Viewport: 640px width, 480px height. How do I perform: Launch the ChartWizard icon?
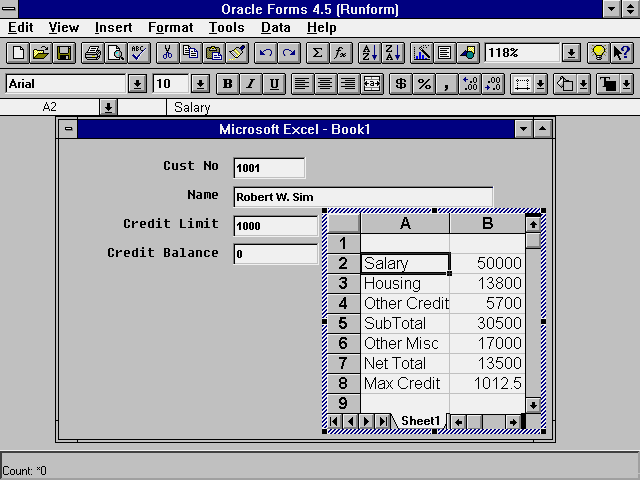421,53
